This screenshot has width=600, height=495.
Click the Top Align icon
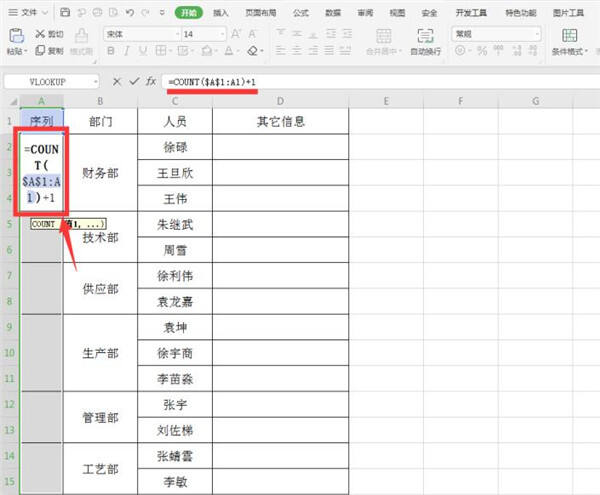280,34
